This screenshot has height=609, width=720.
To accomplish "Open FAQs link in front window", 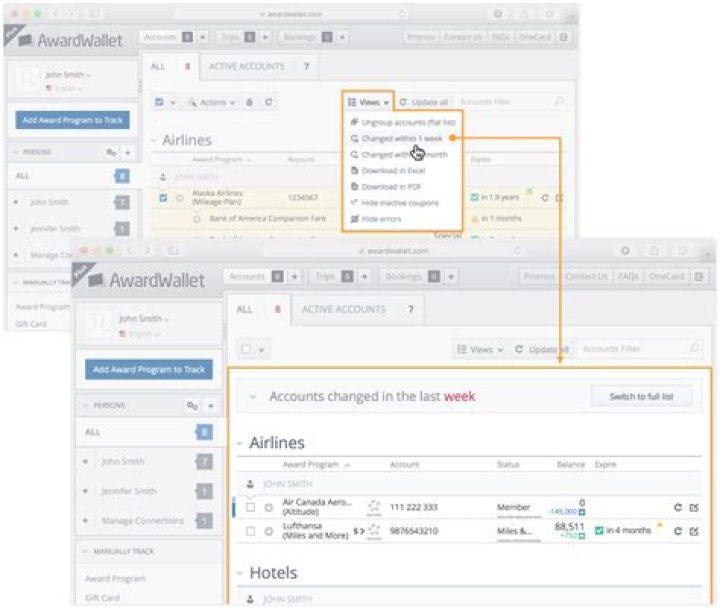I will coord(628,276).
